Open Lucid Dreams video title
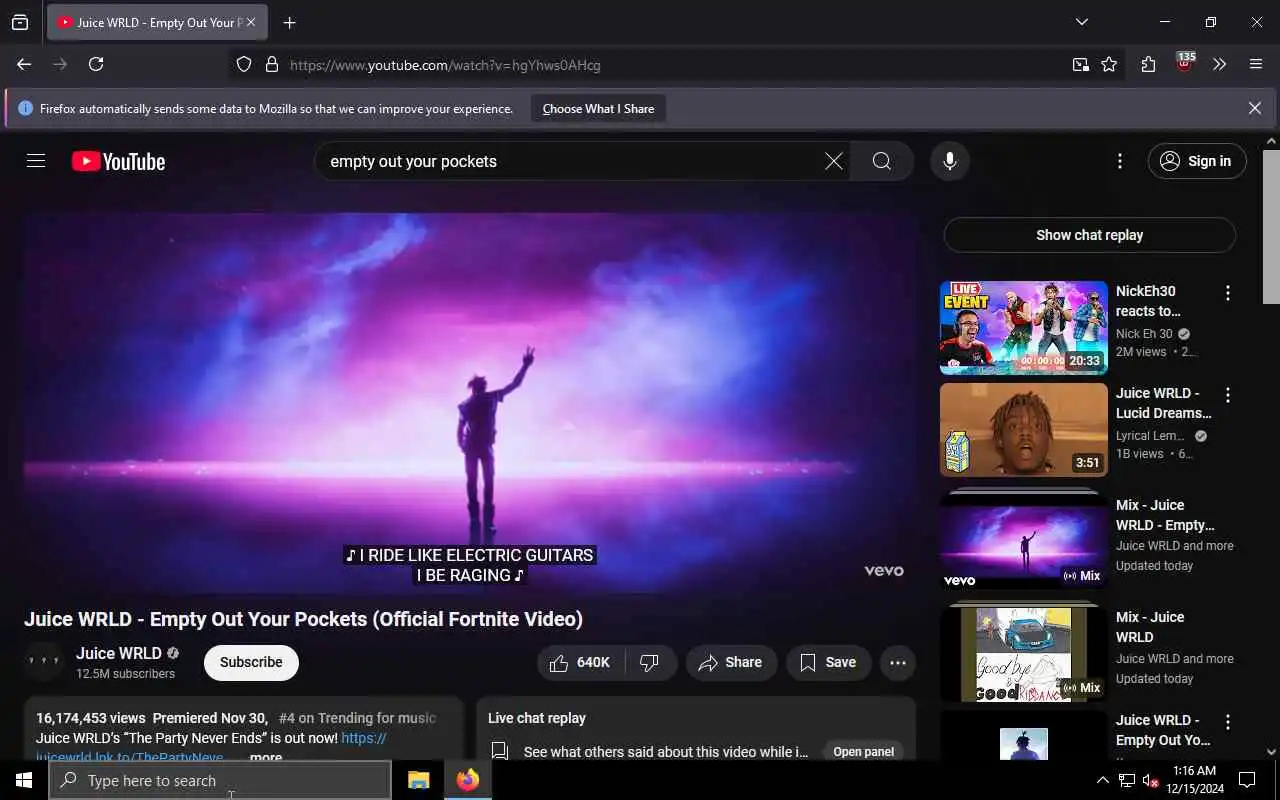Screen dimensions: 1280x800 pyautogui.click(x=1163, y=403)
